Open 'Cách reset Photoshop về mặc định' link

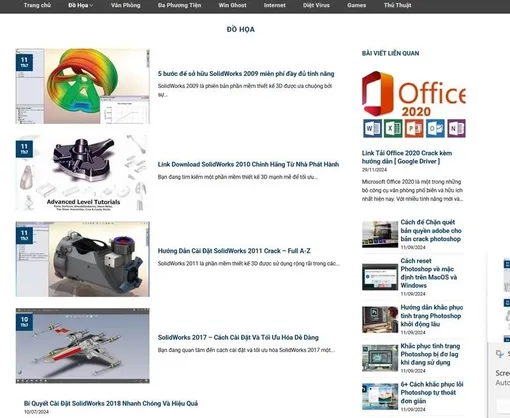pos(429,273)
